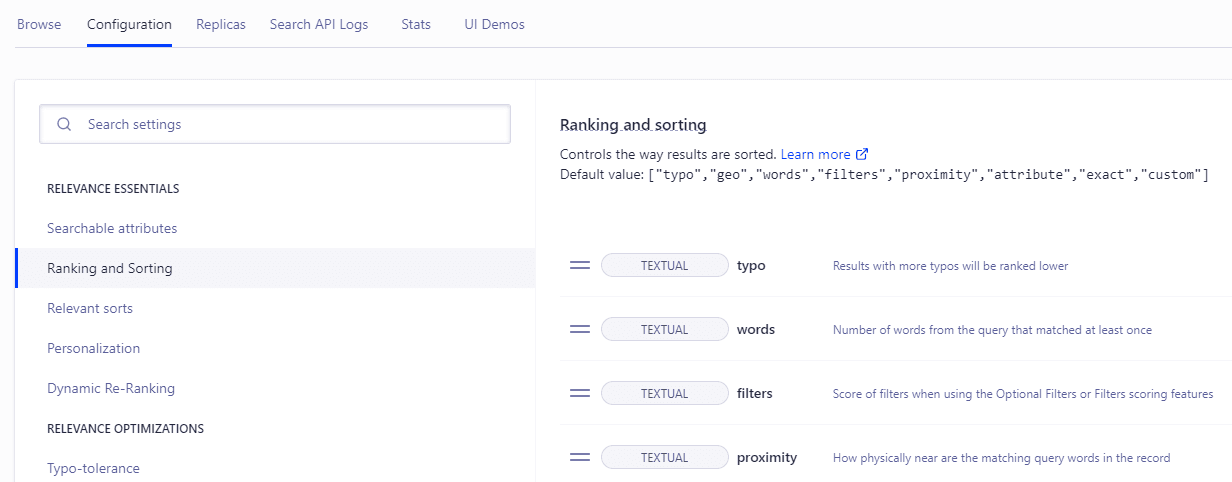Switch to the Replicas tab
Viewport: 1232px width, 482px height.
(x=221, y=24)
